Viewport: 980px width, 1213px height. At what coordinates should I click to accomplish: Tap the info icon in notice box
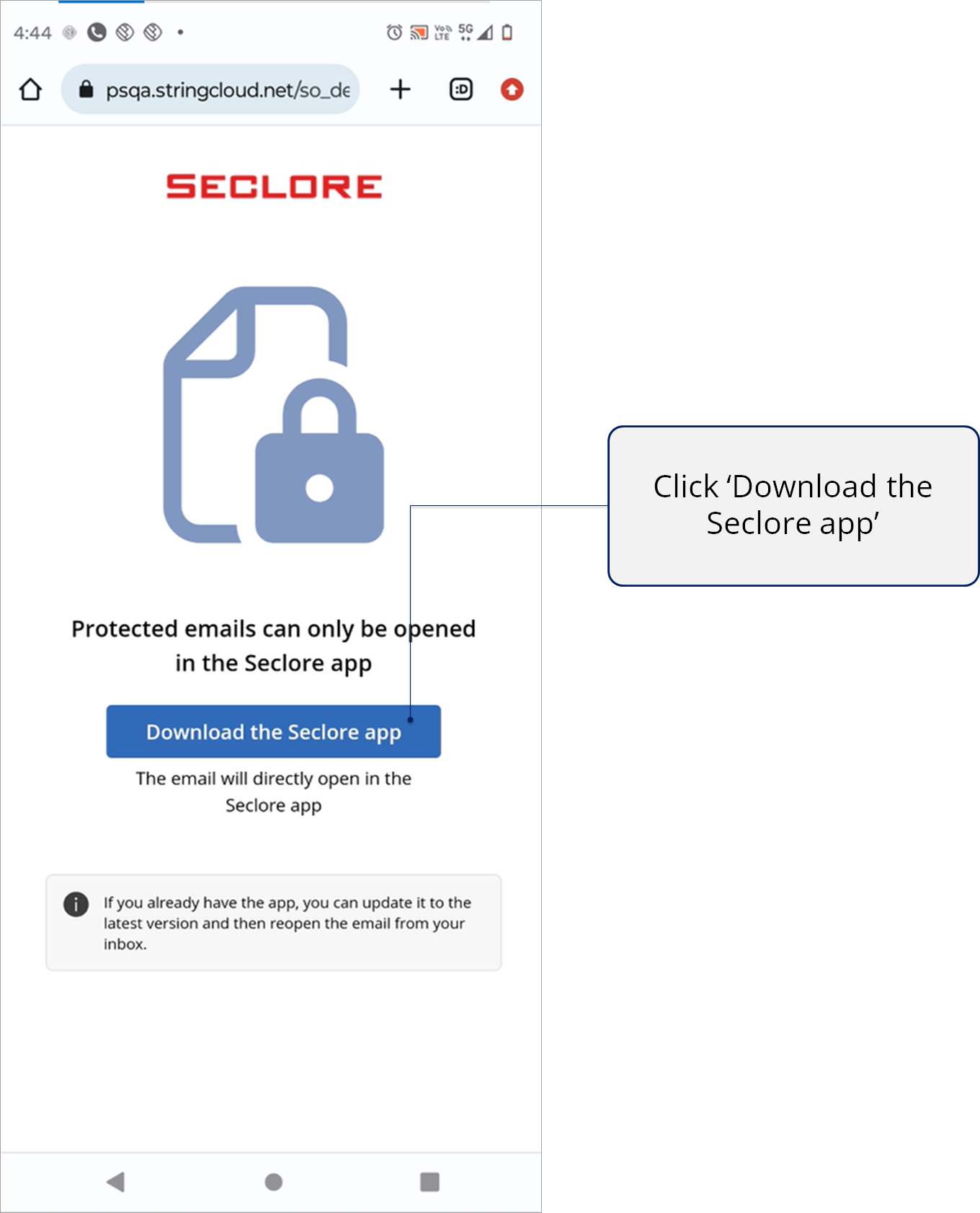76,904
